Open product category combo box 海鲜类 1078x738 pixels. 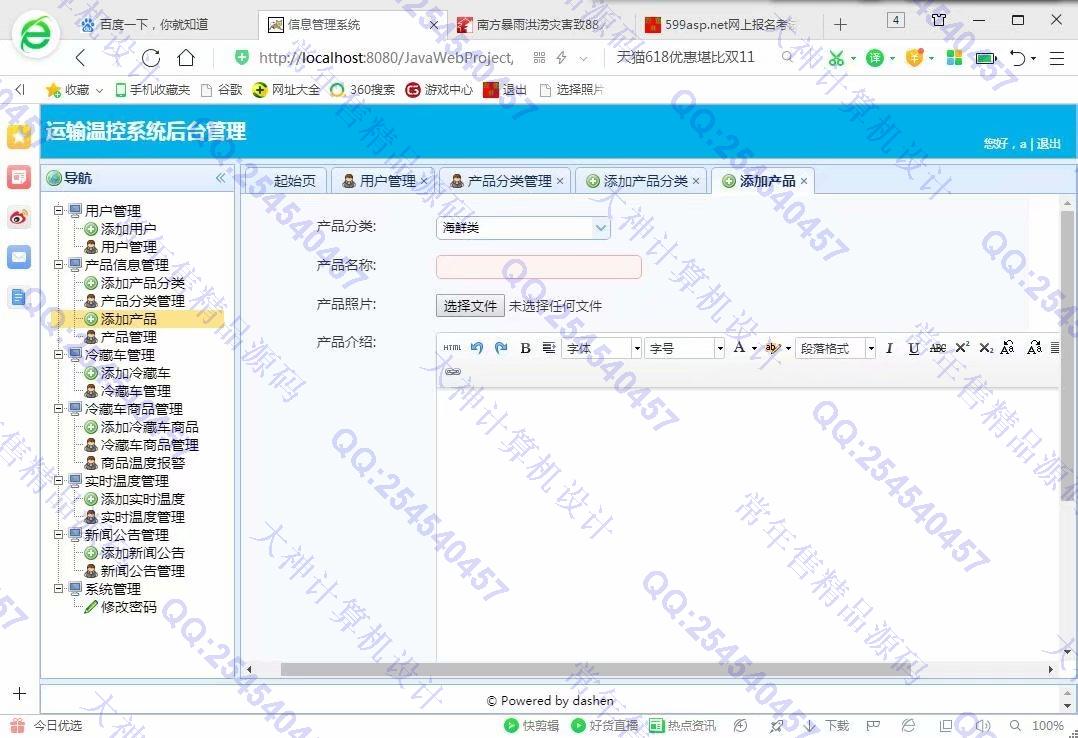coord(523,228)
